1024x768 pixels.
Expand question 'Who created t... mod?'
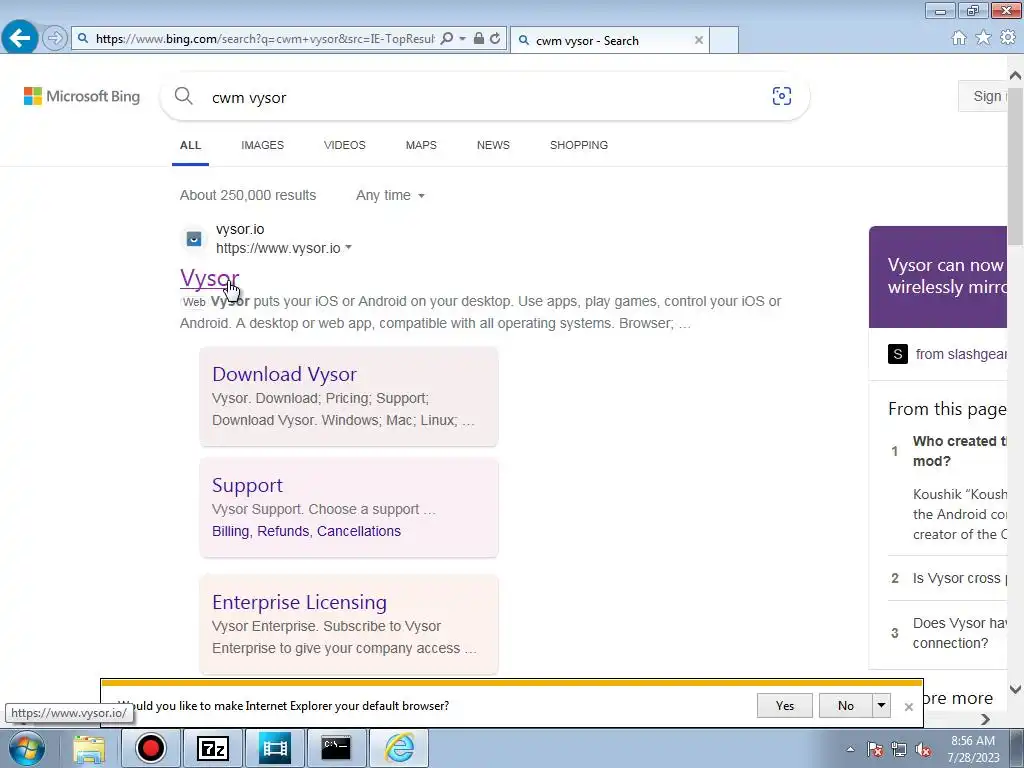959,451
